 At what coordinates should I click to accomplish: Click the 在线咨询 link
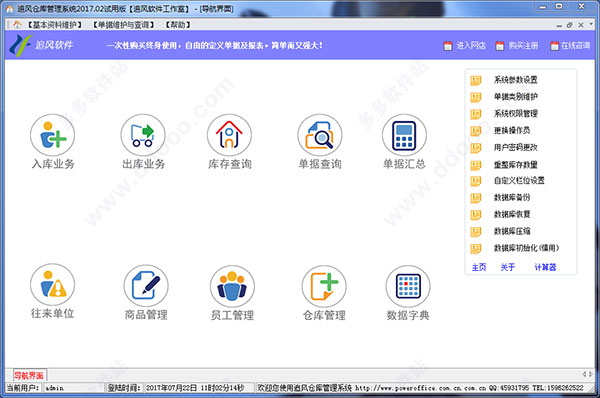click(576, 46)
